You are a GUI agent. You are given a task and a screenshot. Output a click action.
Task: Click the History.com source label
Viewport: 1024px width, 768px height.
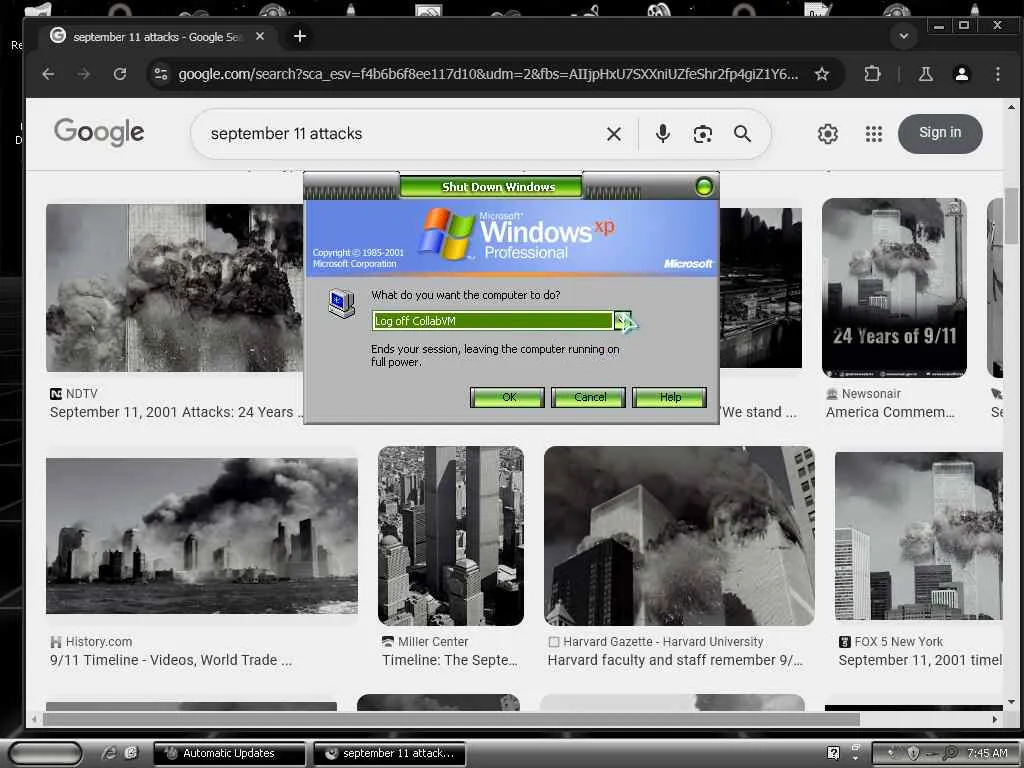[x=99, y=642]
